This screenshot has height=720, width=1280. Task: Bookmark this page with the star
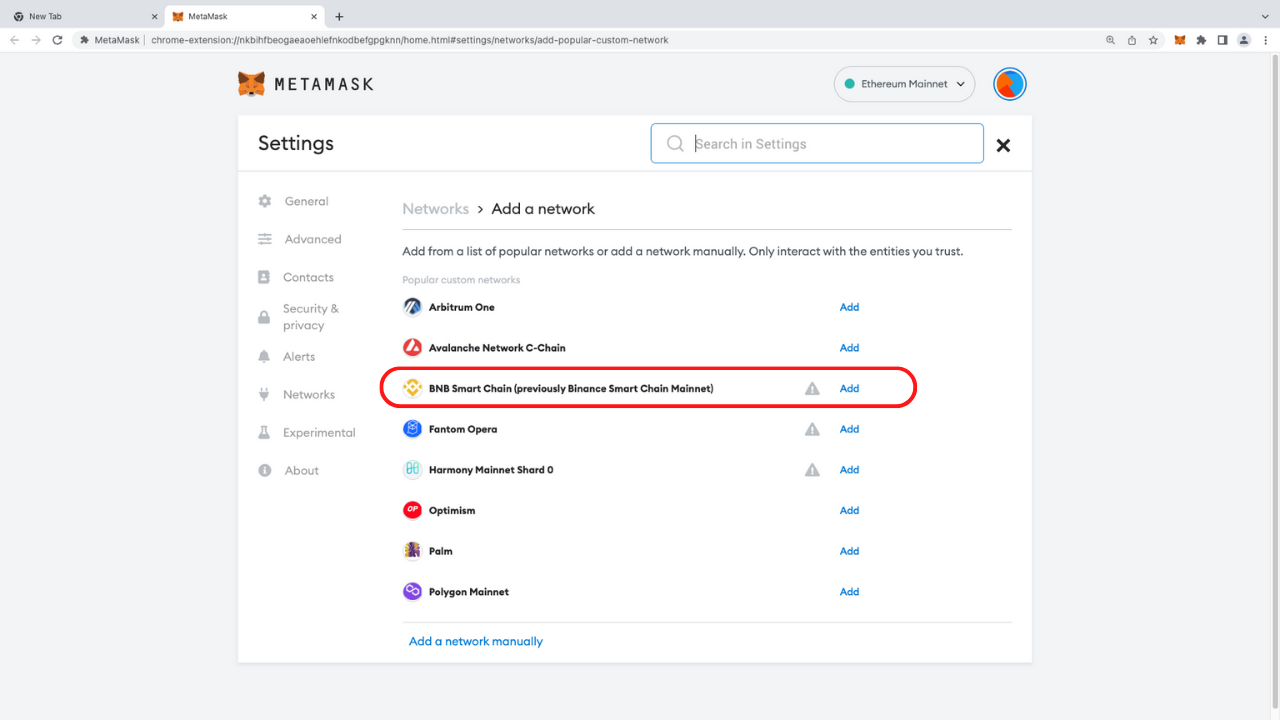[x=1153, y=40]
